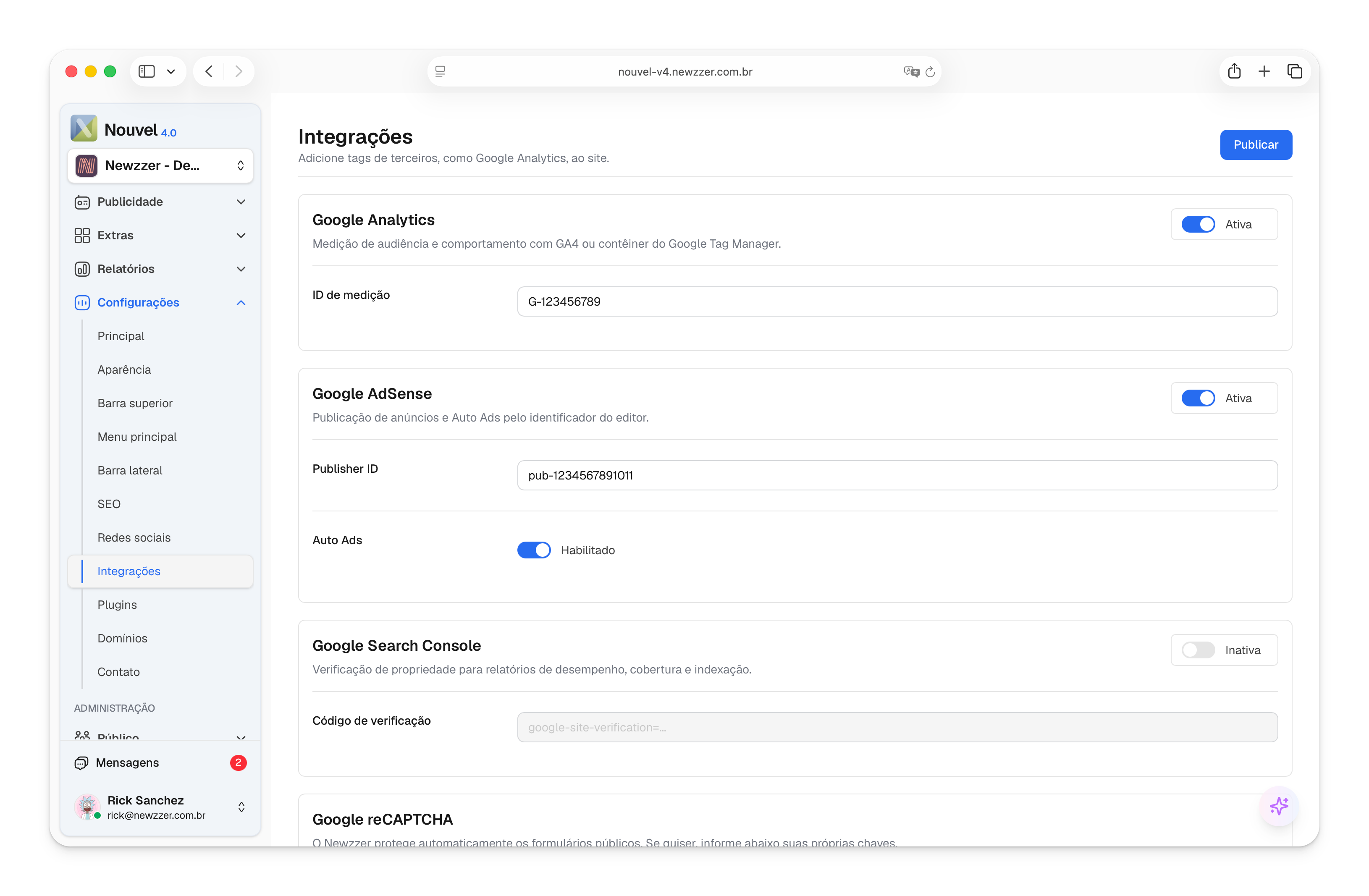Open the SEO settings page
Screen dimensions: 1369x896
(x=109, y=504)
